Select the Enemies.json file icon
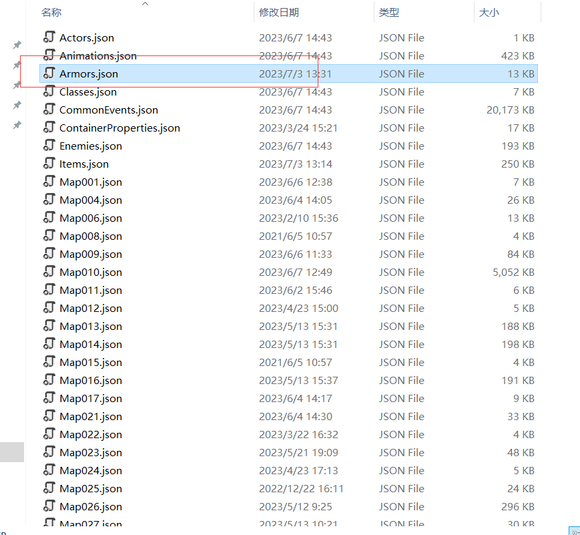The image size is (580, 535). click(49, 145)
